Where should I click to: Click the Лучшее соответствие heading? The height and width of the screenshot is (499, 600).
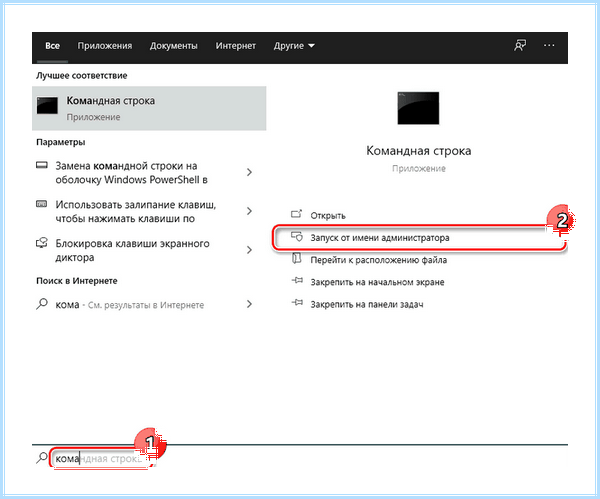click(82, 75)
